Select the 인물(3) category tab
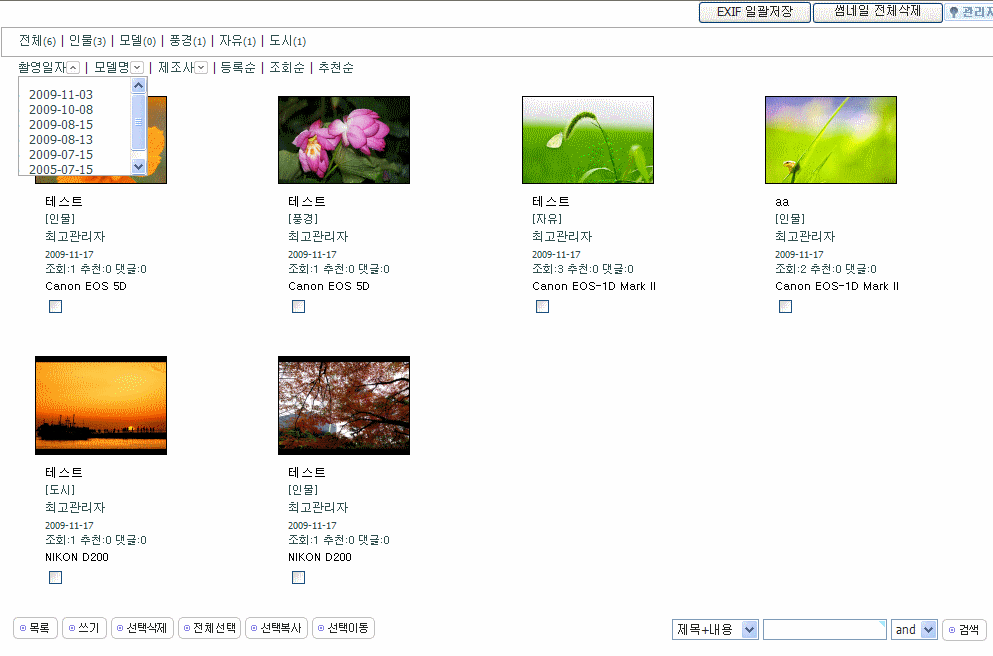Image resolution: width=993 pixels, height=656 pixels. 87,41
